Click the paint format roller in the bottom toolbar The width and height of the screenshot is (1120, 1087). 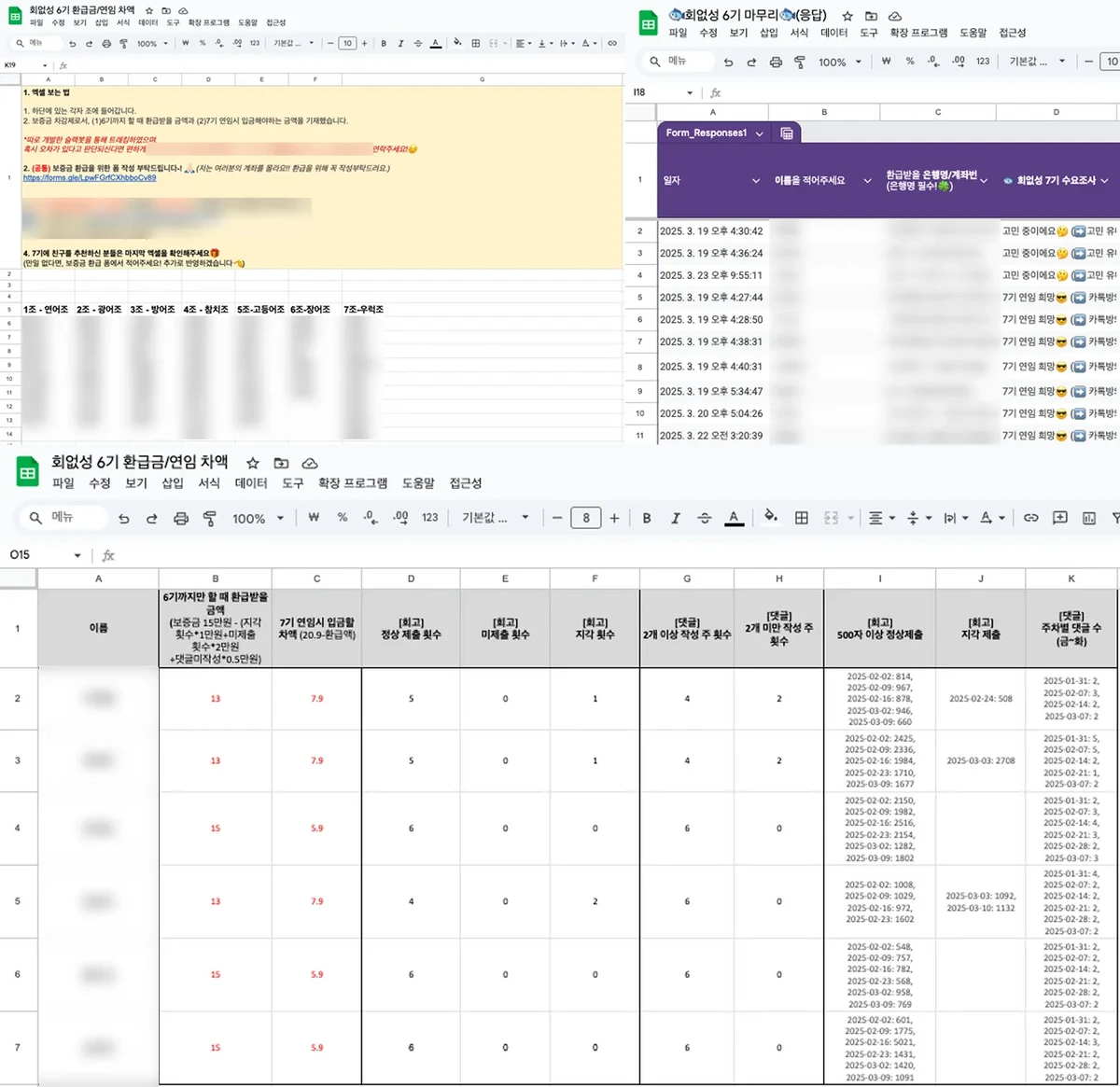(x=210, y=518)
